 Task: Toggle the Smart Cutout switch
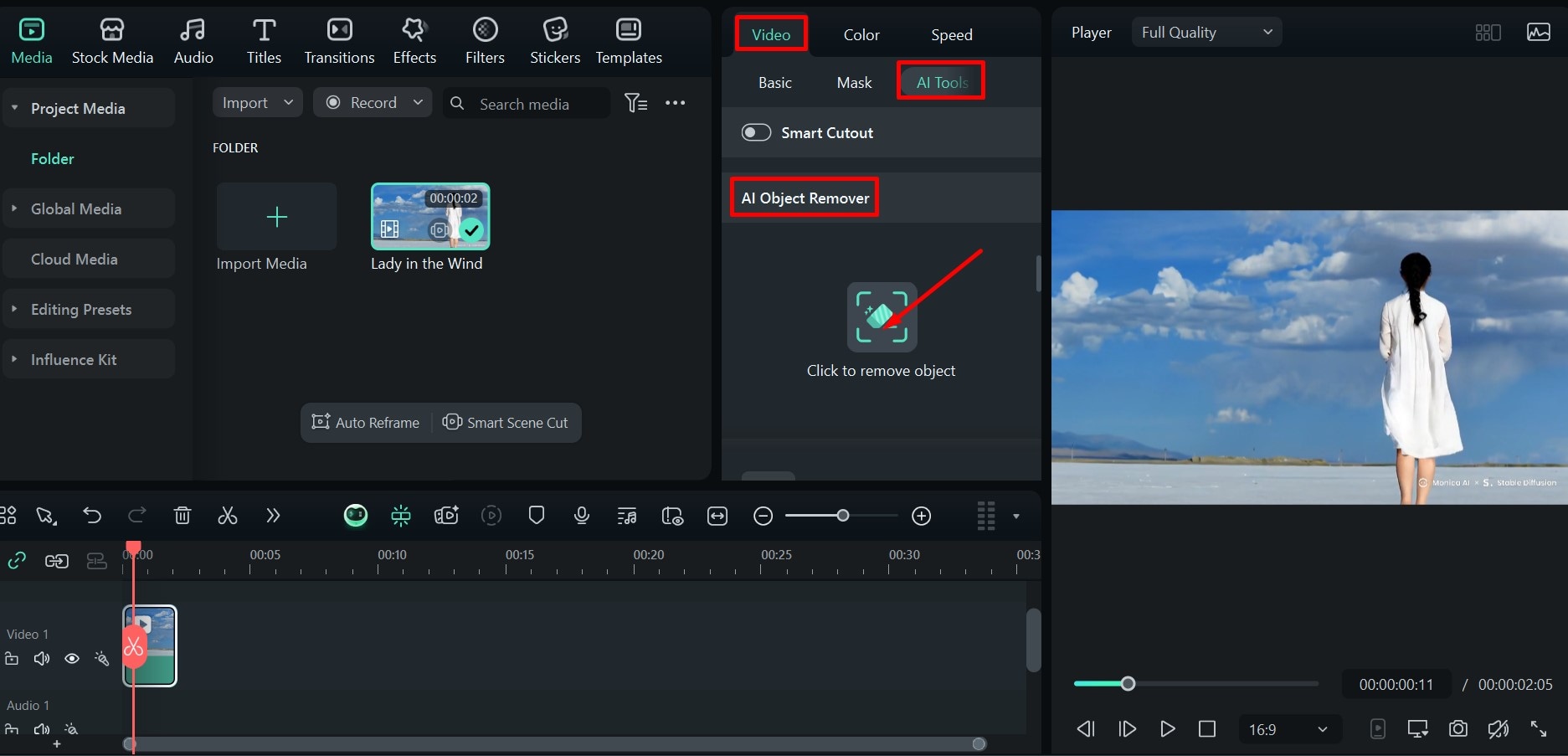(x=755, y=132)
